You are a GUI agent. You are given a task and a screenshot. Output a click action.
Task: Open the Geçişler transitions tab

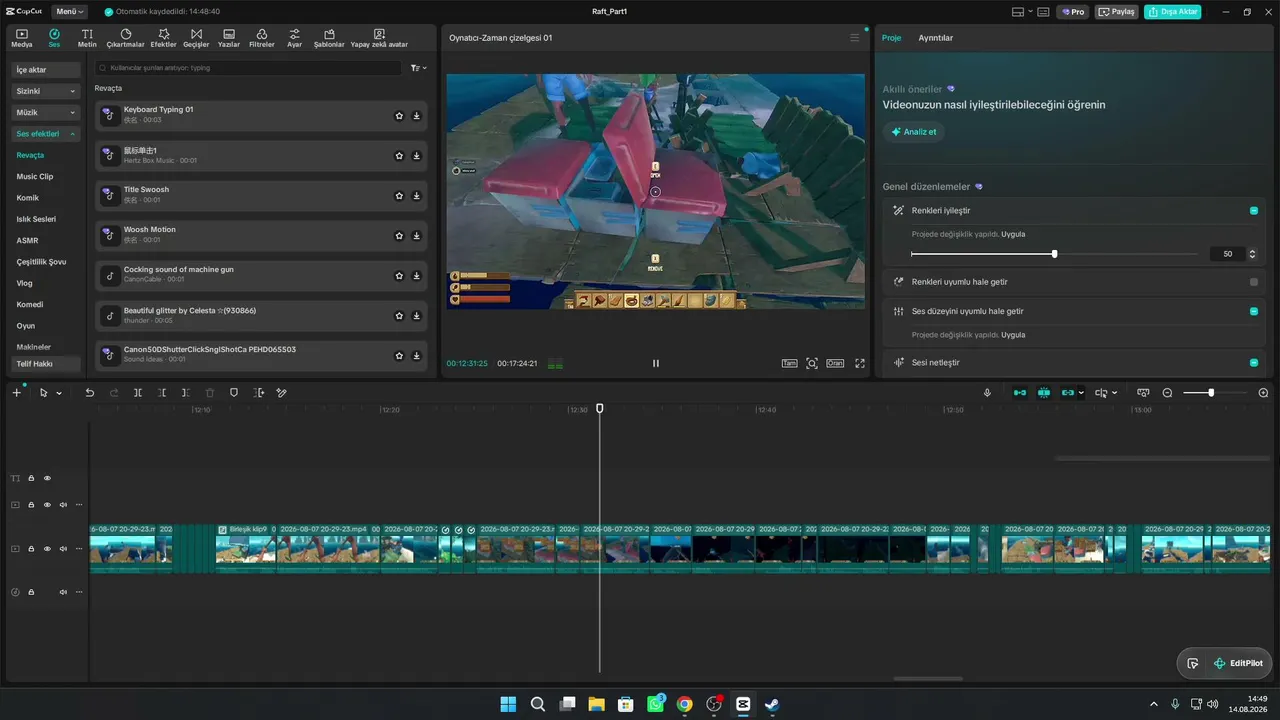[196, 38]
